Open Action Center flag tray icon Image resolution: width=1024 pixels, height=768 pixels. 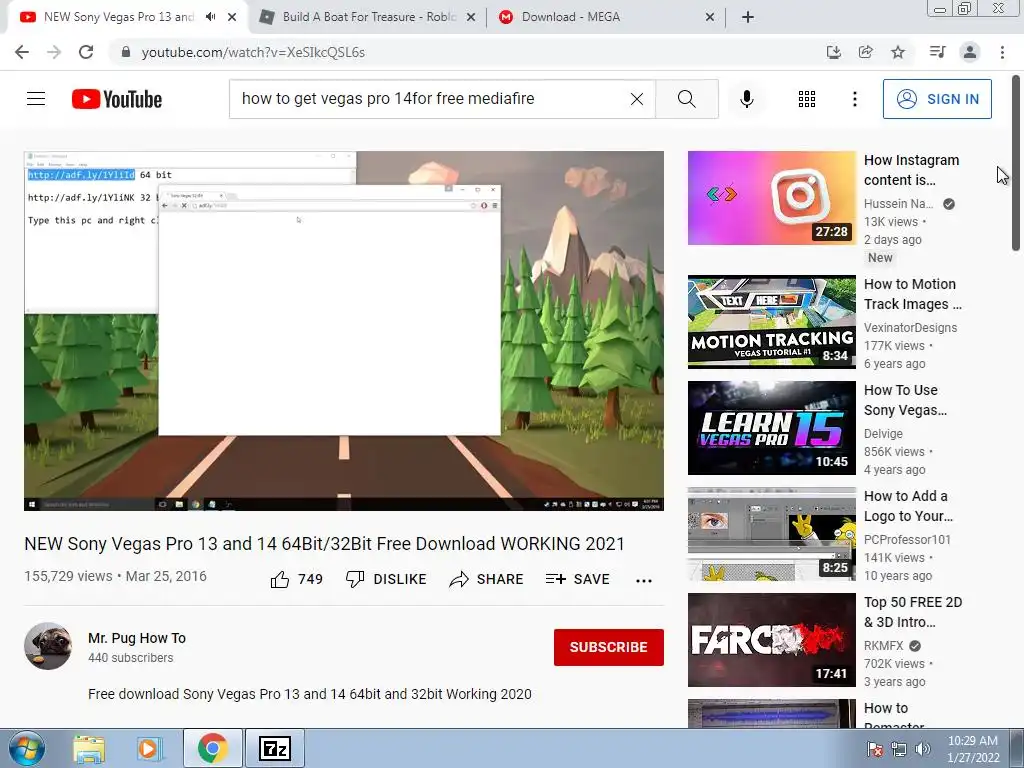tap(874, 749)
